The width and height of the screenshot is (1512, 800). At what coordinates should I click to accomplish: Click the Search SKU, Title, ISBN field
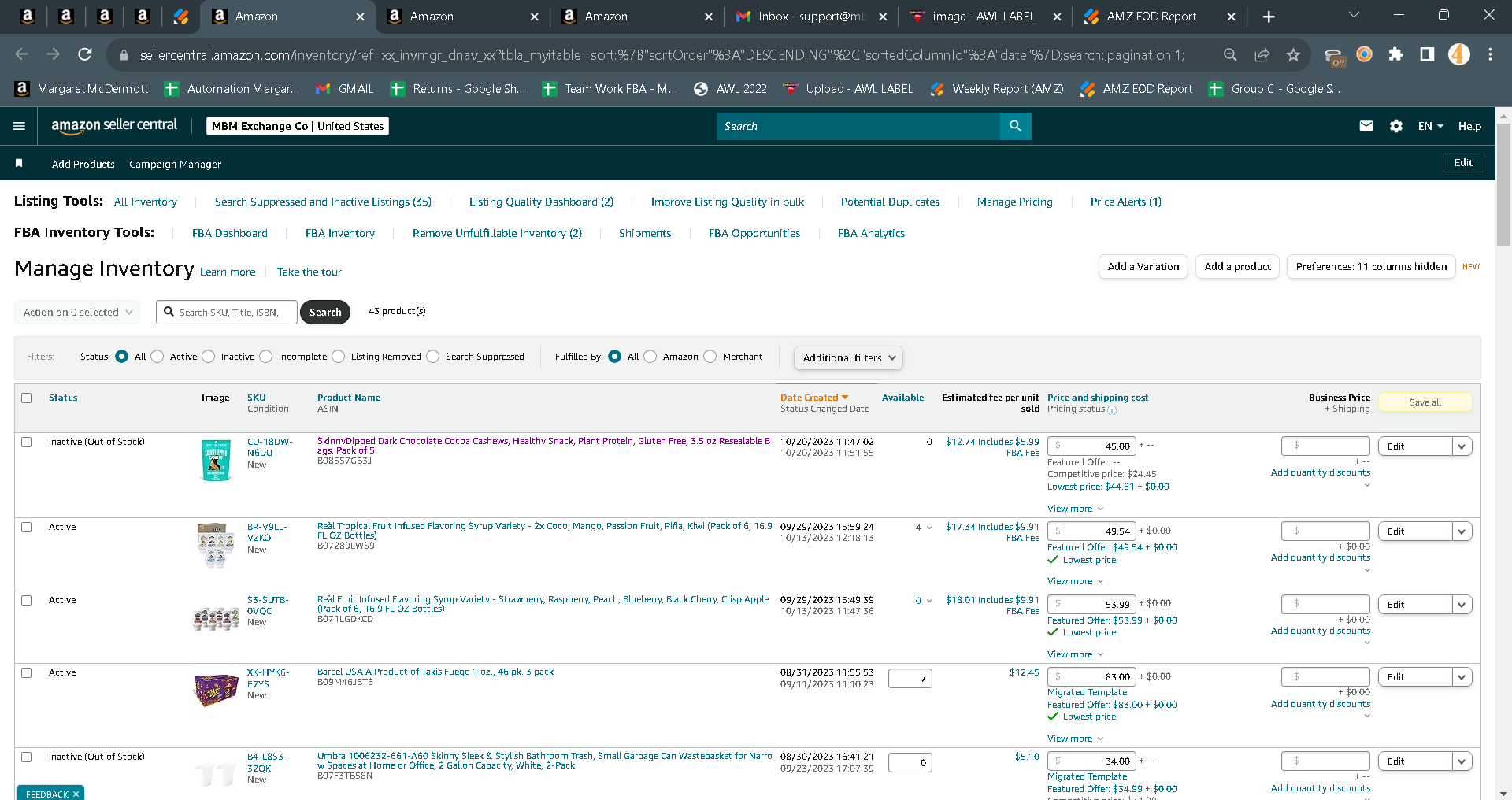227,312
